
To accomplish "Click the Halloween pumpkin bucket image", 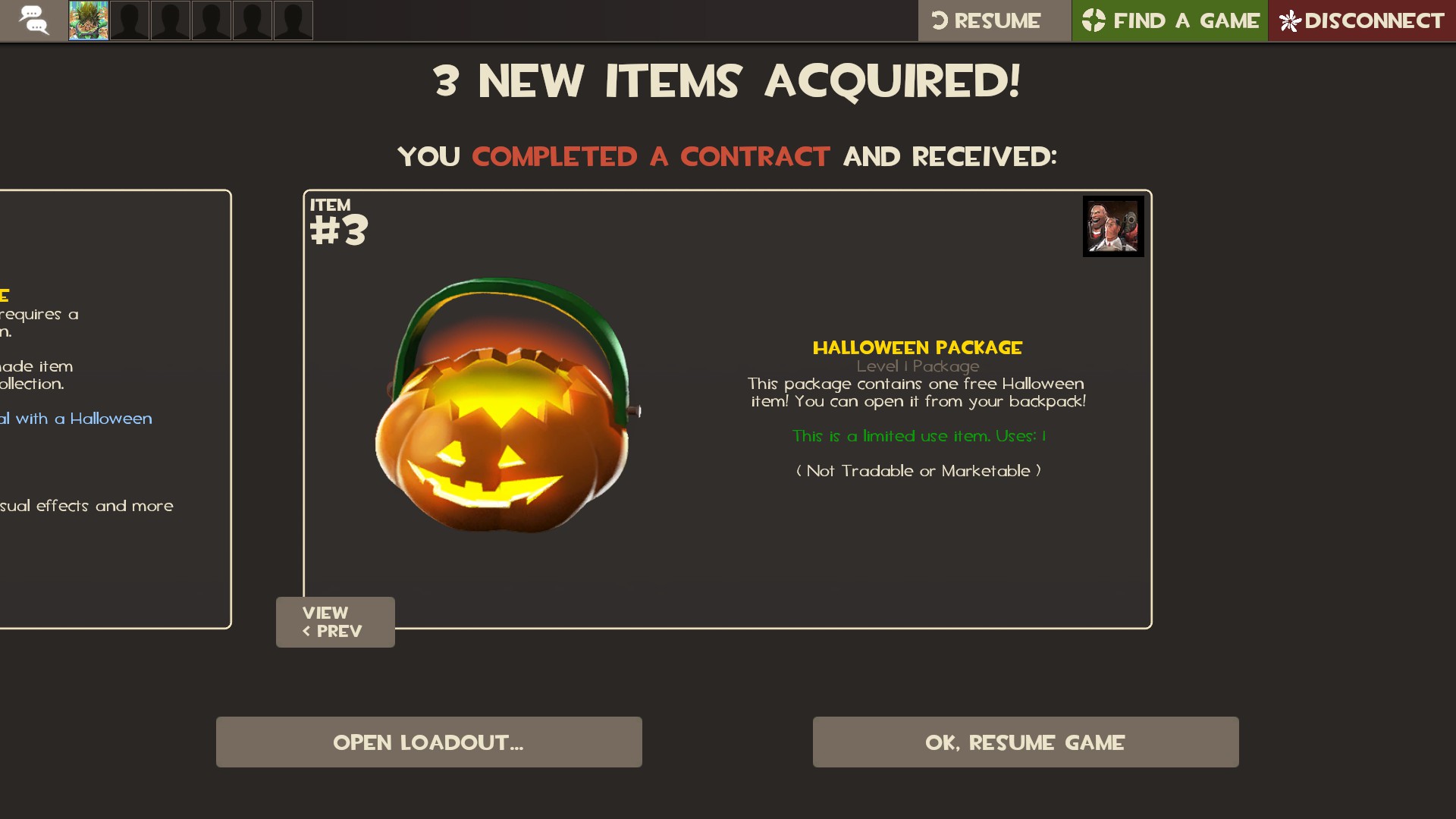I will tap(508, 405).
